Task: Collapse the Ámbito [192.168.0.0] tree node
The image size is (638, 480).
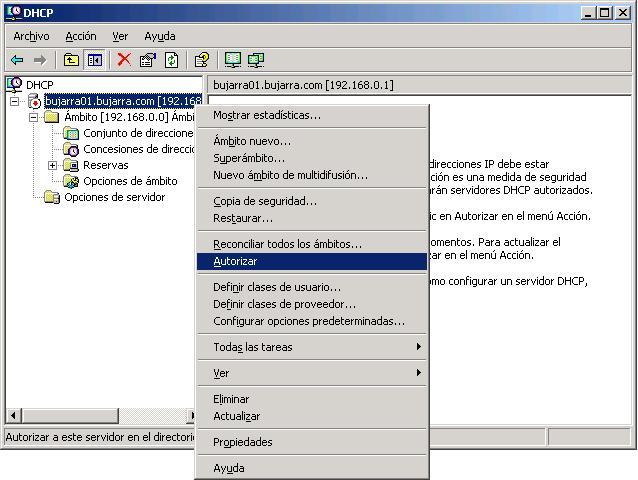Action: pyautogui.click(x=33, y=117)
